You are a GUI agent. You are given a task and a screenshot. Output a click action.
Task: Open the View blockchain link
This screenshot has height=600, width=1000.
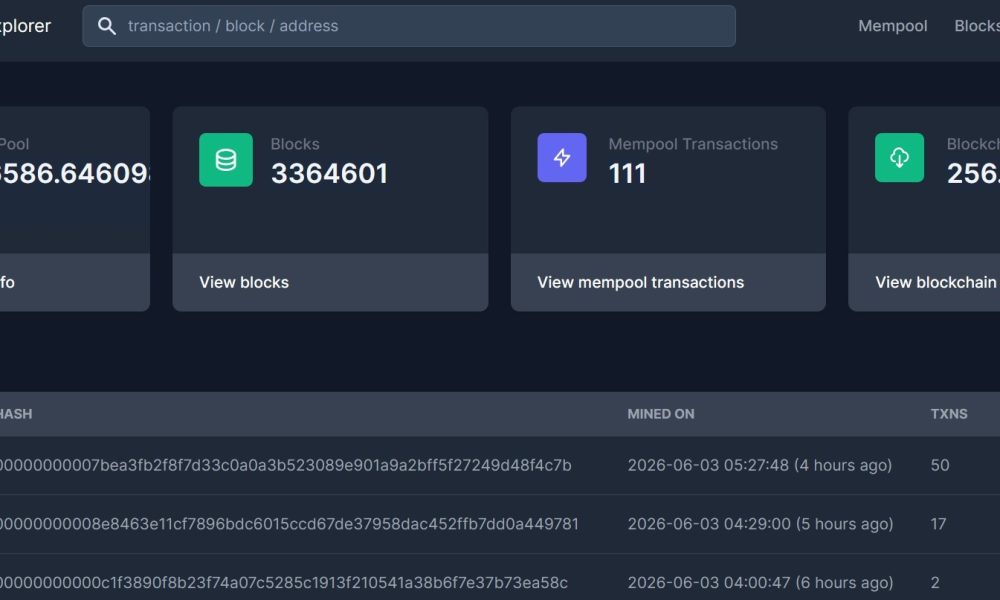937,282
